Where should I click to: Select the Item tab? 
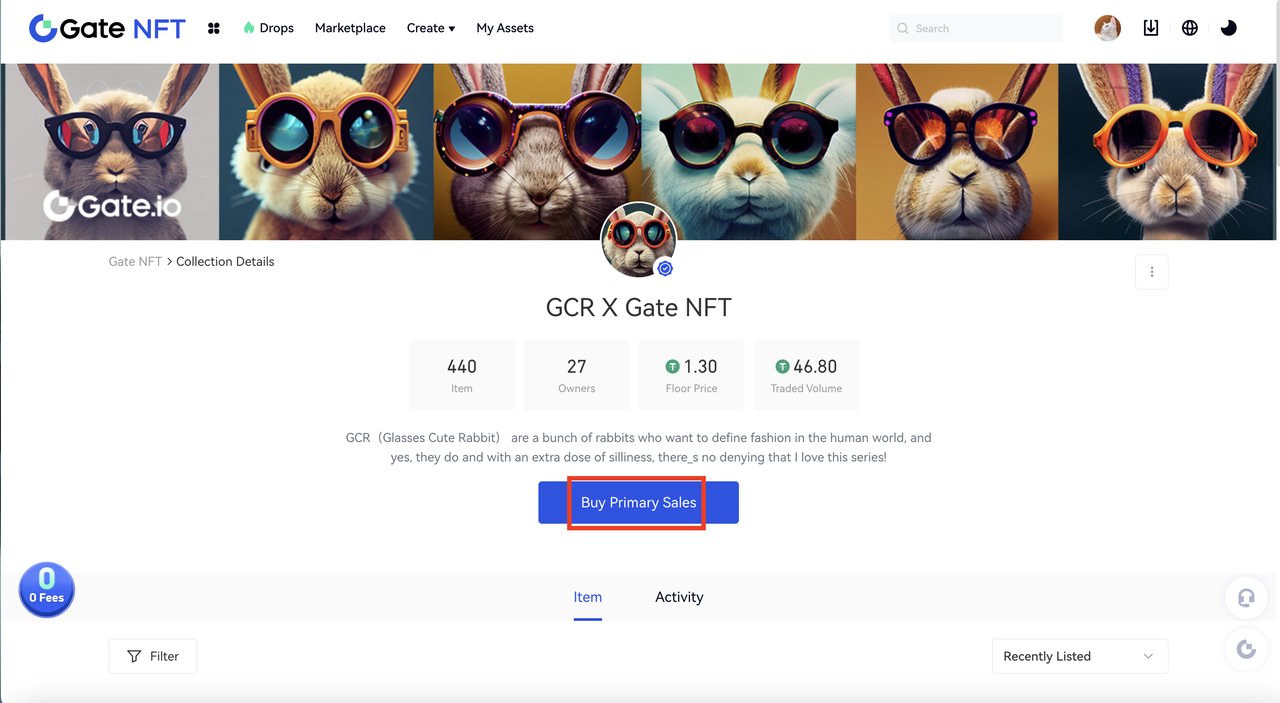pyautogui.click(x=588, y=597)
